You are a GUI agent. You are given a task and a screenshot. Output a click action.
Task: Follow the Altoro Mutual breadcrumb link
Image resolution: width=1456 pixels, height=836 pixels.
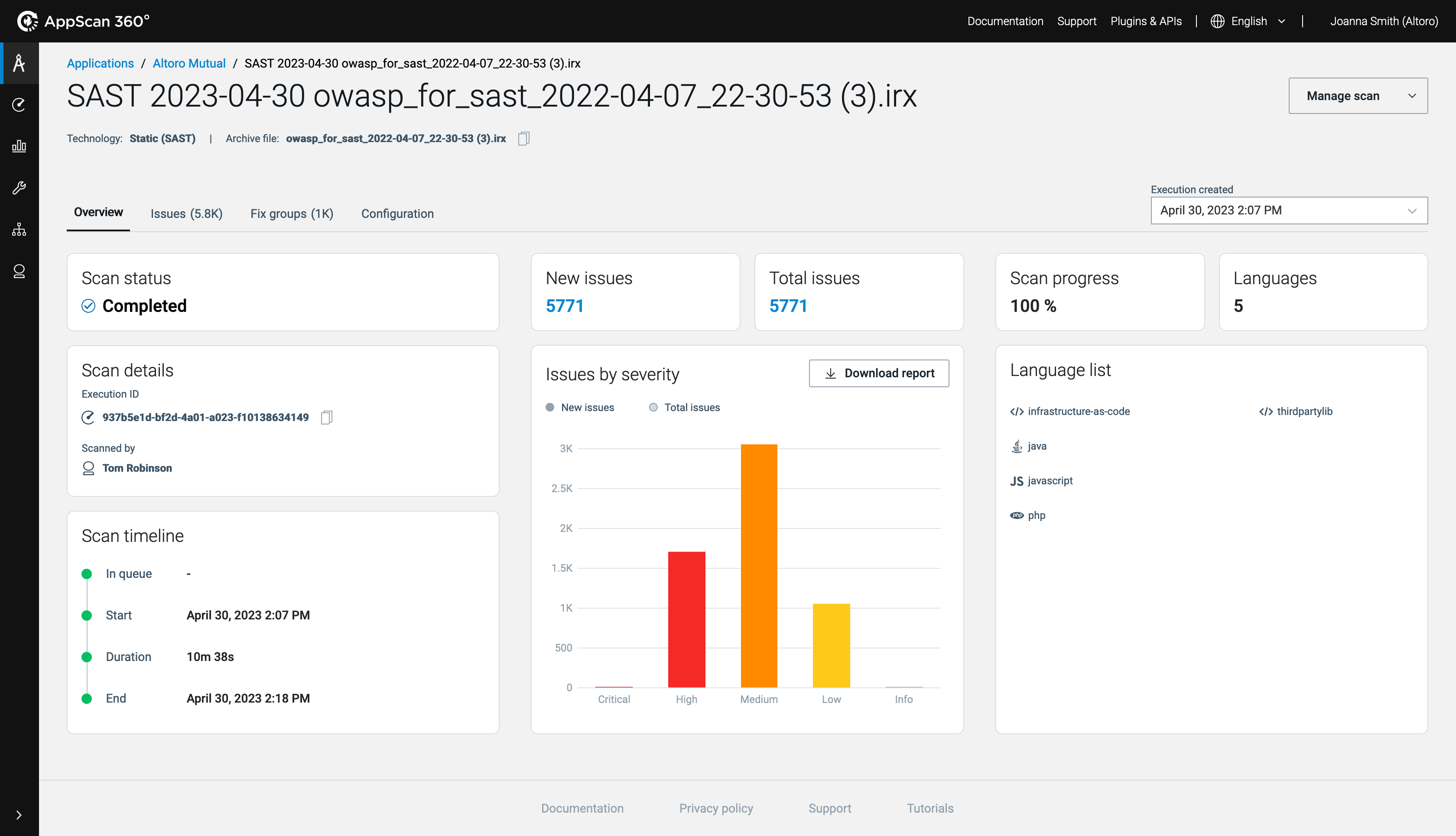[x=189, y=63]
